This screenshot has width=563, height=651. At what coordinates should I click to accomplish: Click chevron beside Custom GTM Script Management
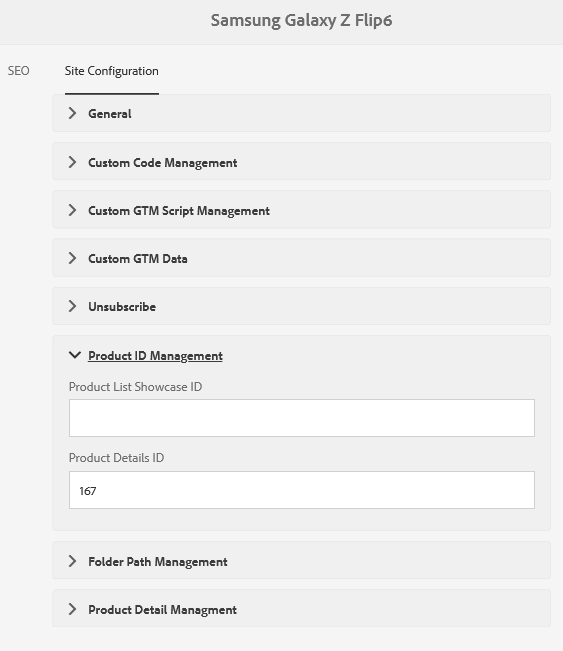72,210
